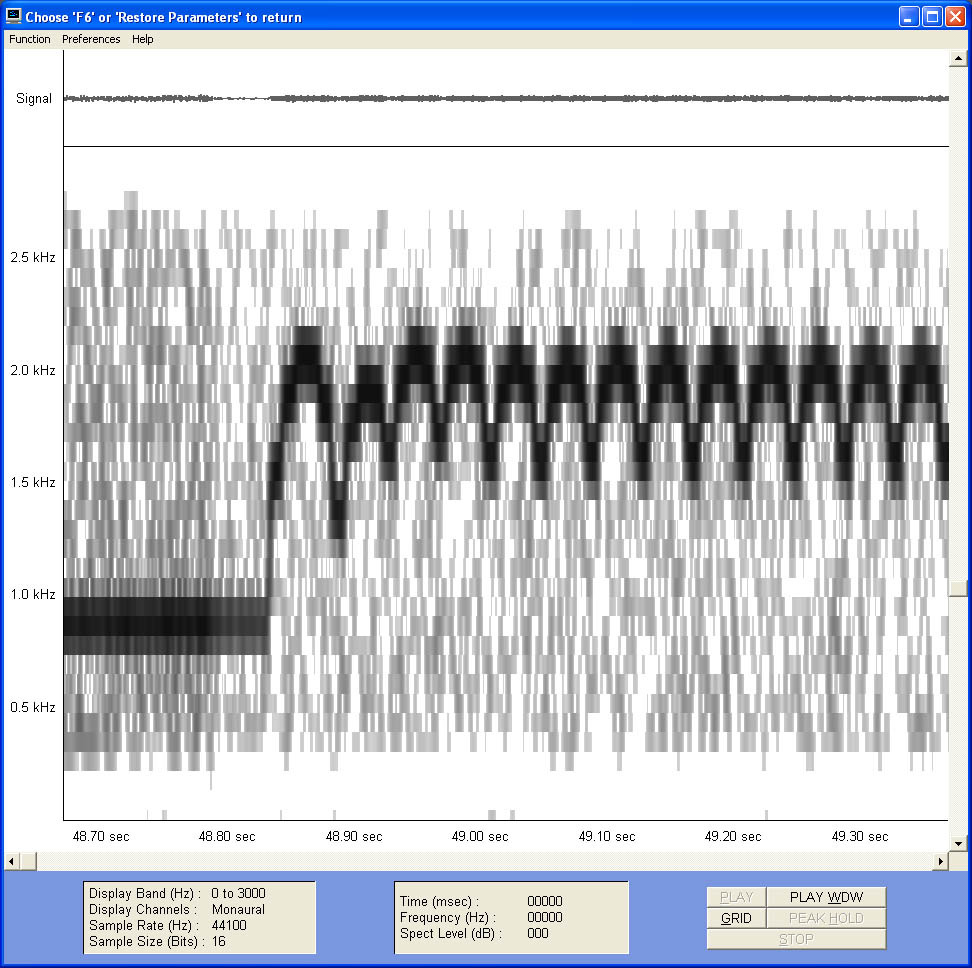Click the application icon in title bar

(13, 17)
